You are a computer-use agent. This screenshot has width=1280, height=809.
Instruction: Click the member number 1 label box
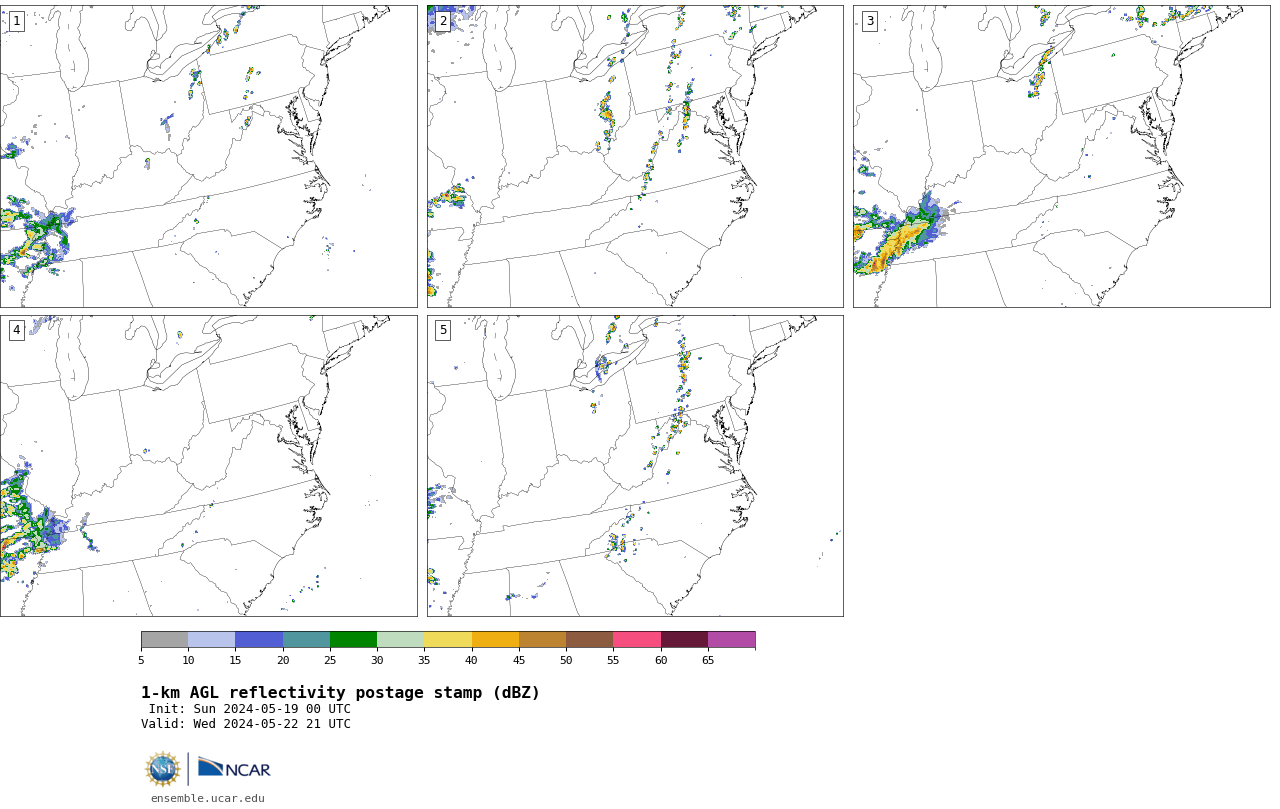click(16, 21)
